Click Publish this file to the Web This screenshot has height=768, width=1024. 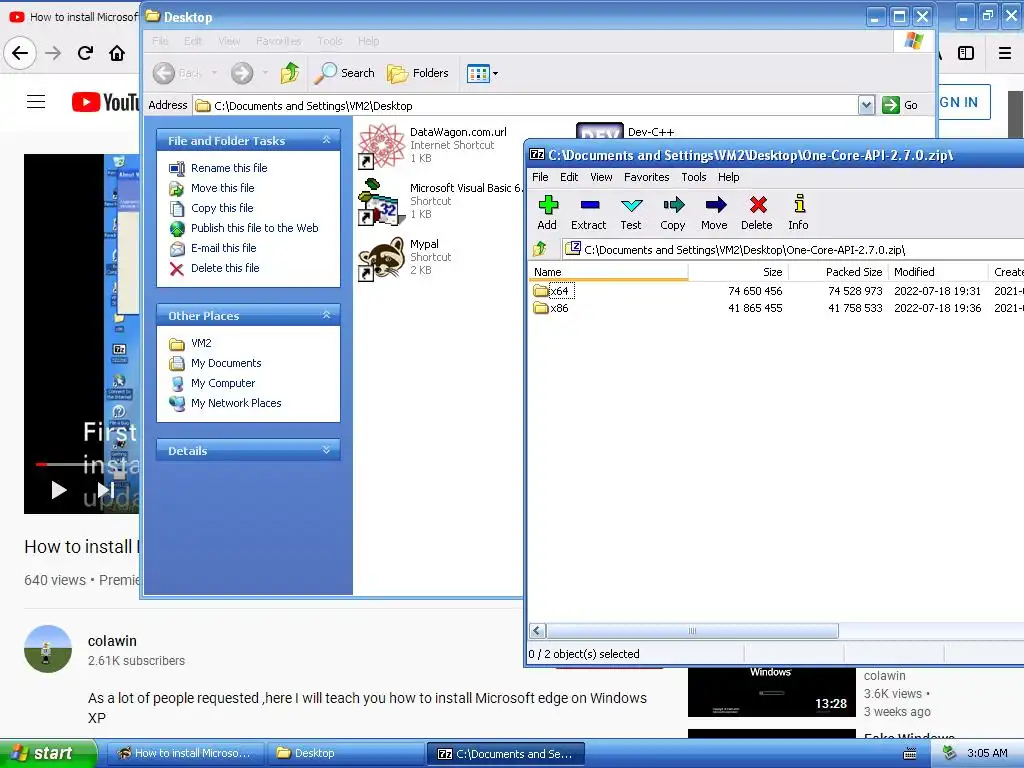[x=244, y=228]
